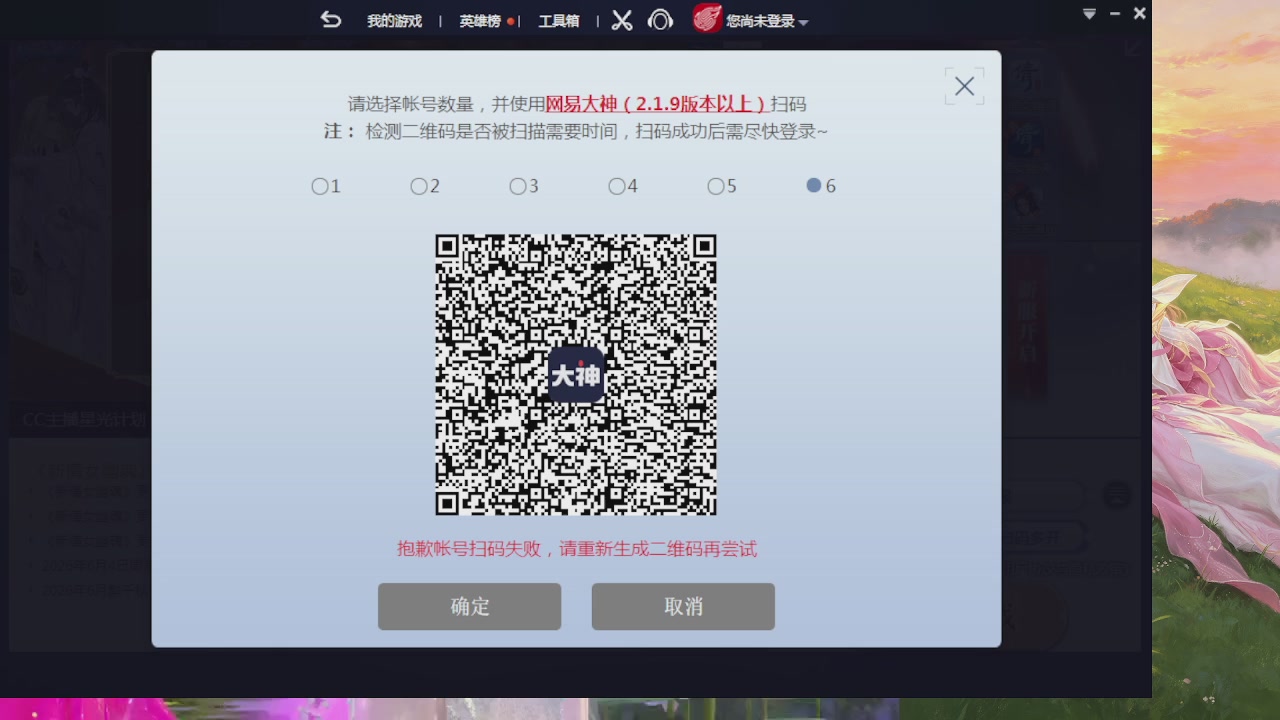Click the 取消 button
The image size is (1280, 720).
[683, 607]
